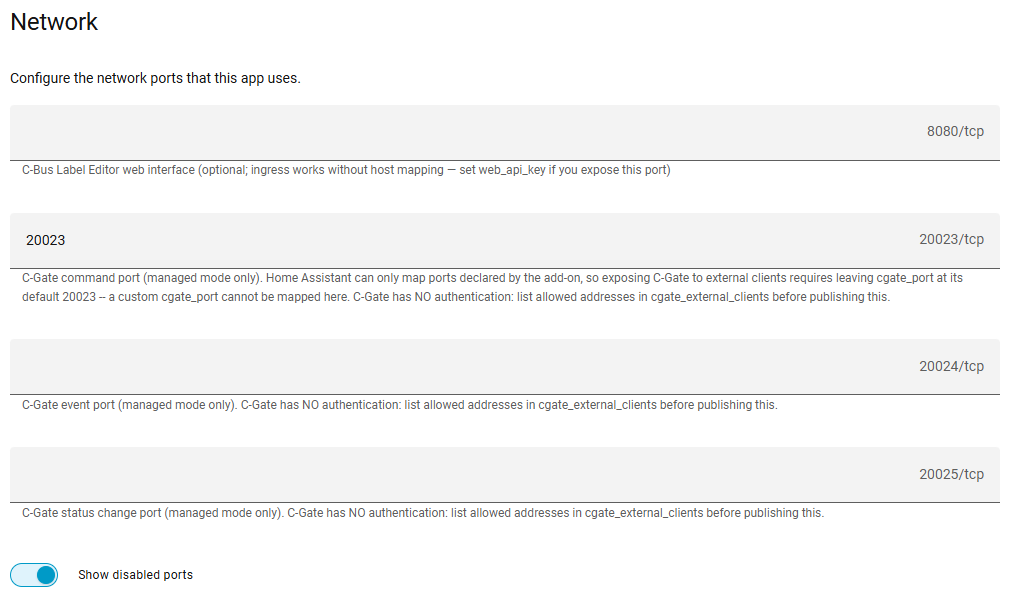Click 'Configure the network ports' subtitle text
1014x593 pixels.
click(x=155, y=78)
